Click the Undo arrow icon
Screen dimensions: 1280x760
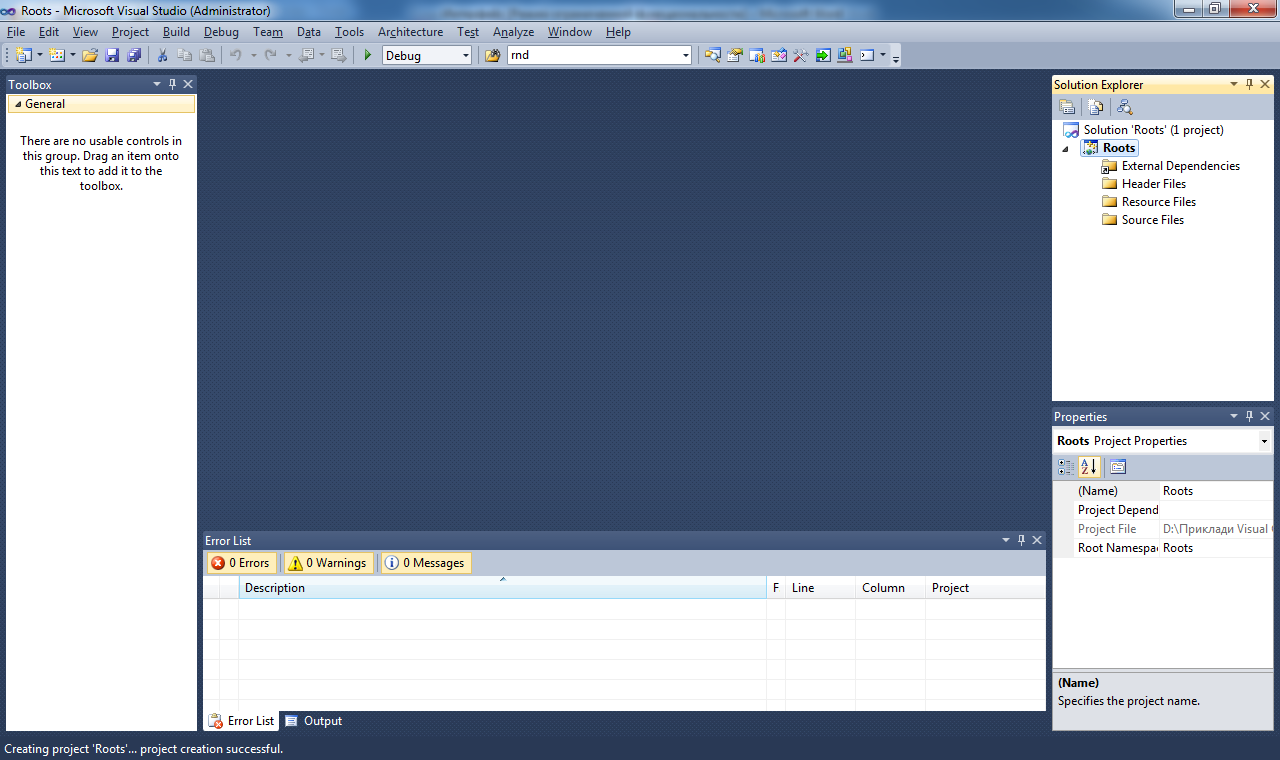(236, 55)
